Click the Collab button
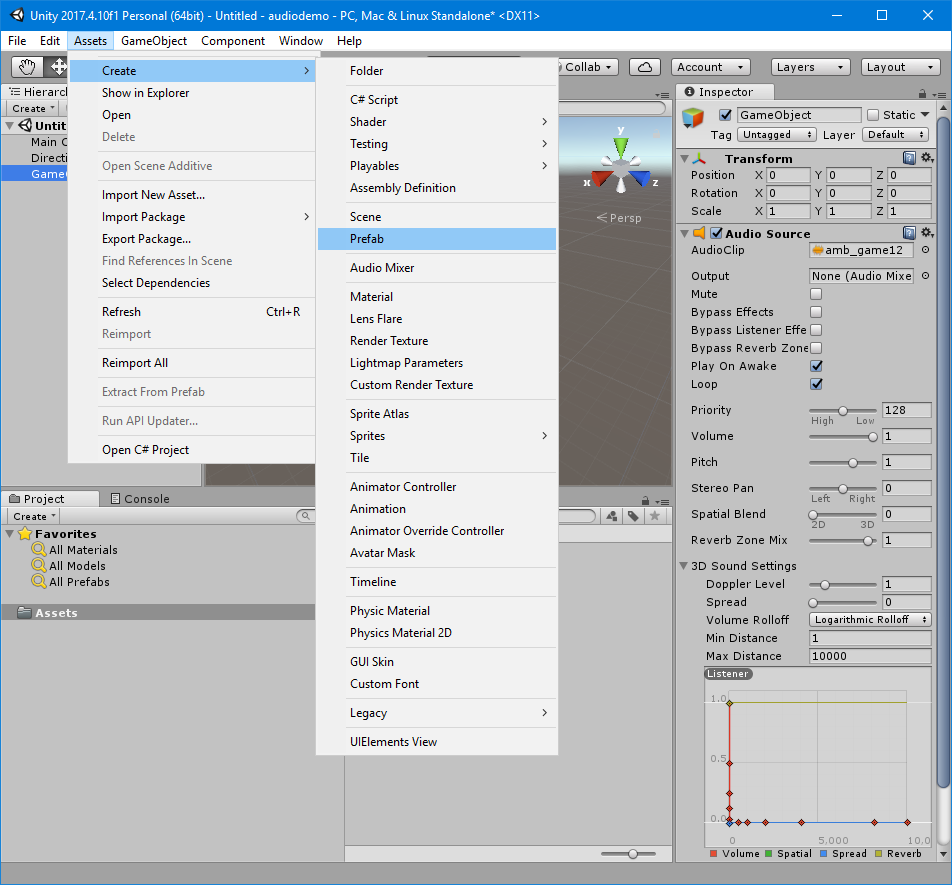952x885 pixels. pos(588,67)
